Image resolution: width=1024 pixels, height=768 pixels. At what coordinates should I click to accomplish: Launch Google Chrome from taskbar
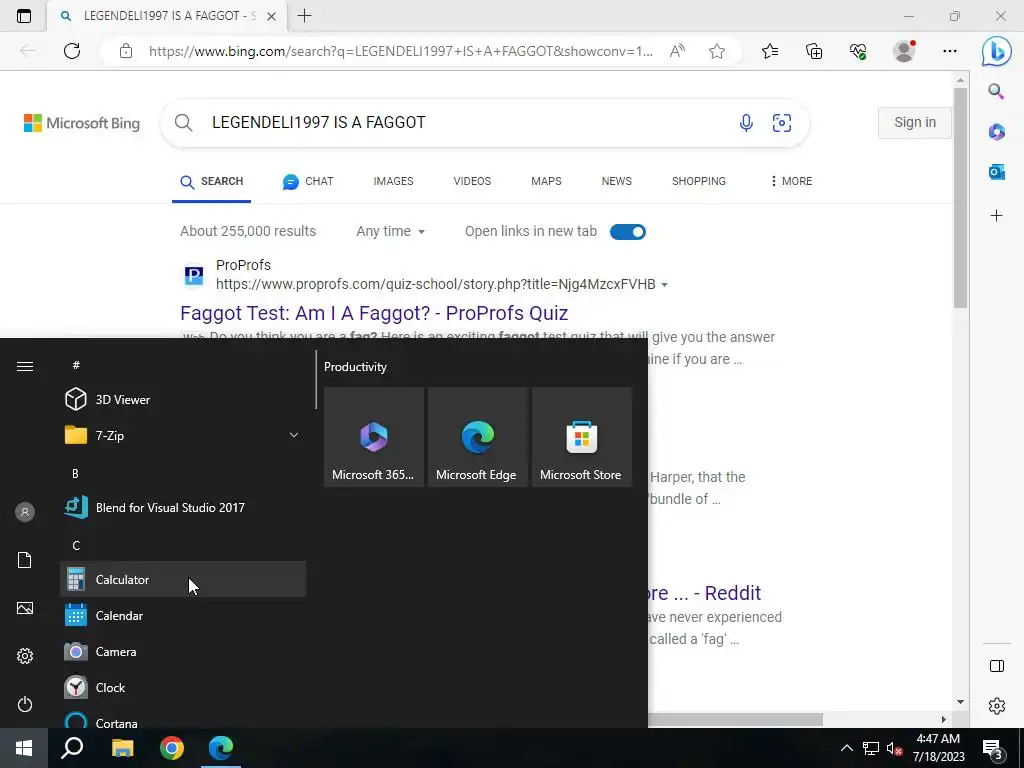172,748
